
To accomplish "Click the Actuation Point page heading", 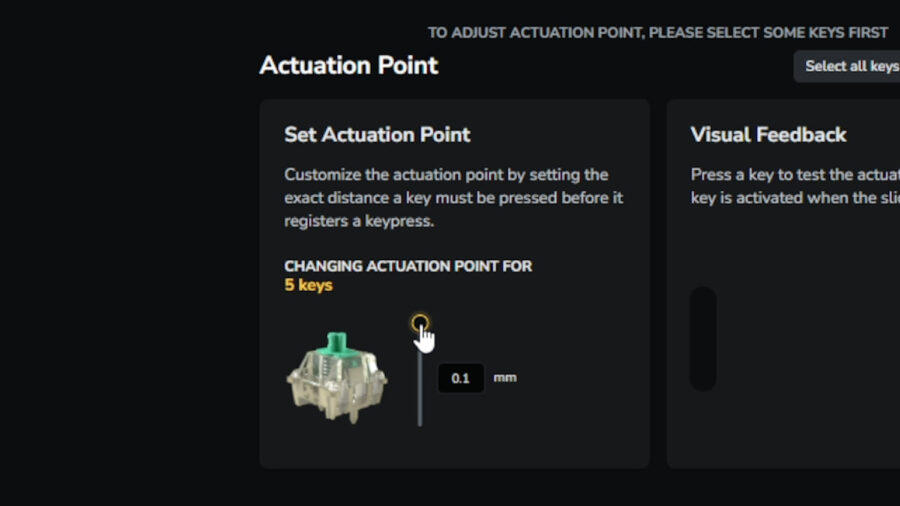I will (x=348, y=66).
